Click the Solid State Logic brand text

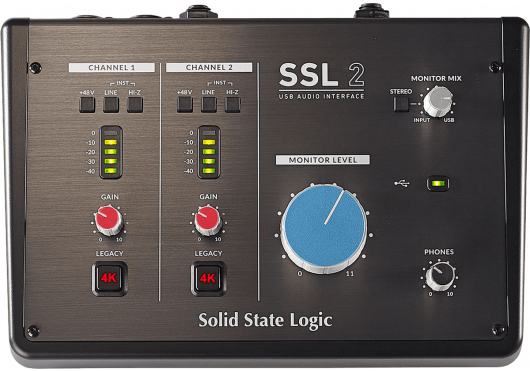(x=265, y=320)
